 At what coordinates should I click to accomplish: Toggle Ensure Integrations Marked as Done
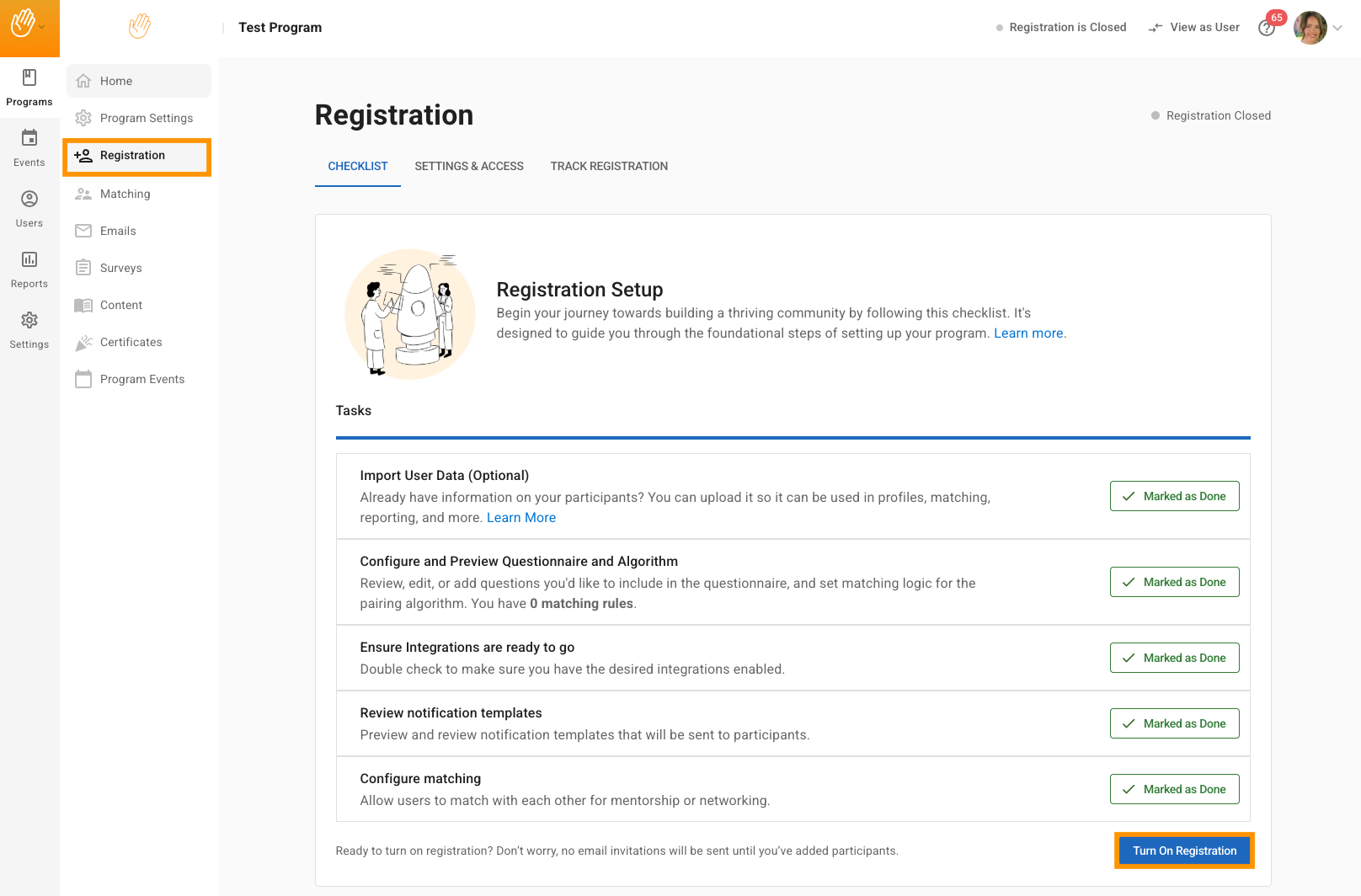pyautogui.click(x=1174, y=658)
